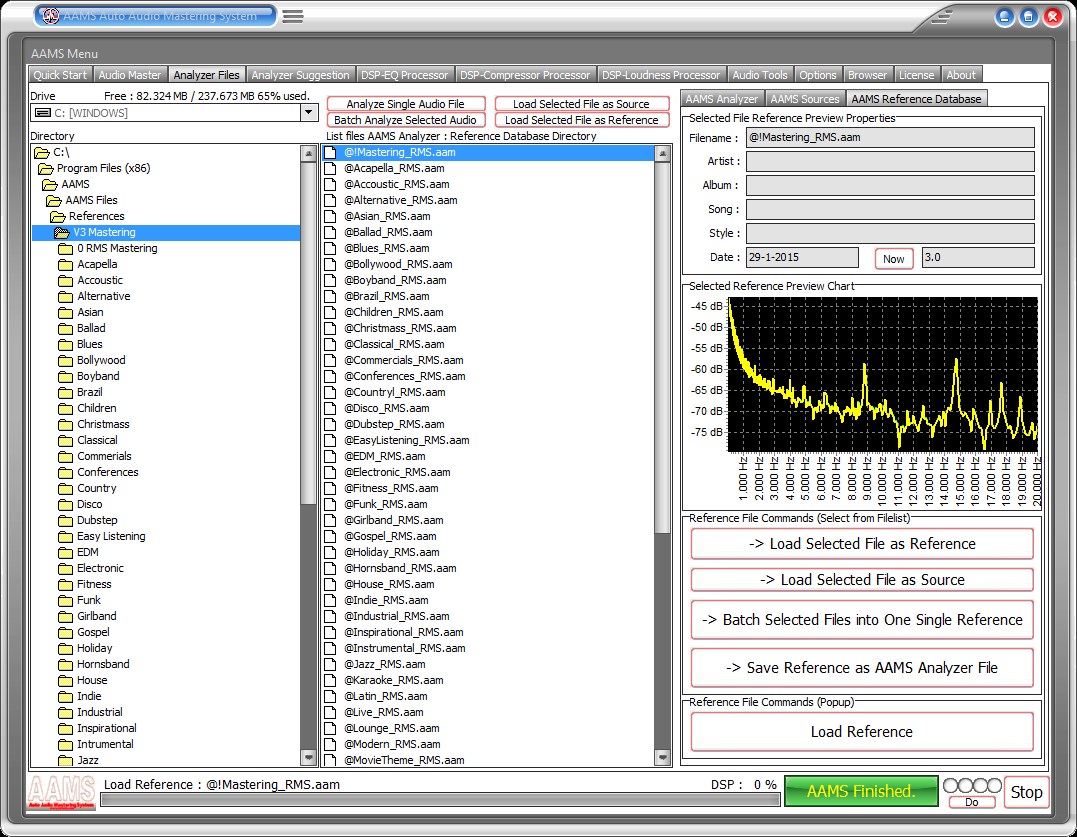Select the Electronic folder in directory tree
Viewport: 1077px width, 837px height.
(x=100, y=569)
